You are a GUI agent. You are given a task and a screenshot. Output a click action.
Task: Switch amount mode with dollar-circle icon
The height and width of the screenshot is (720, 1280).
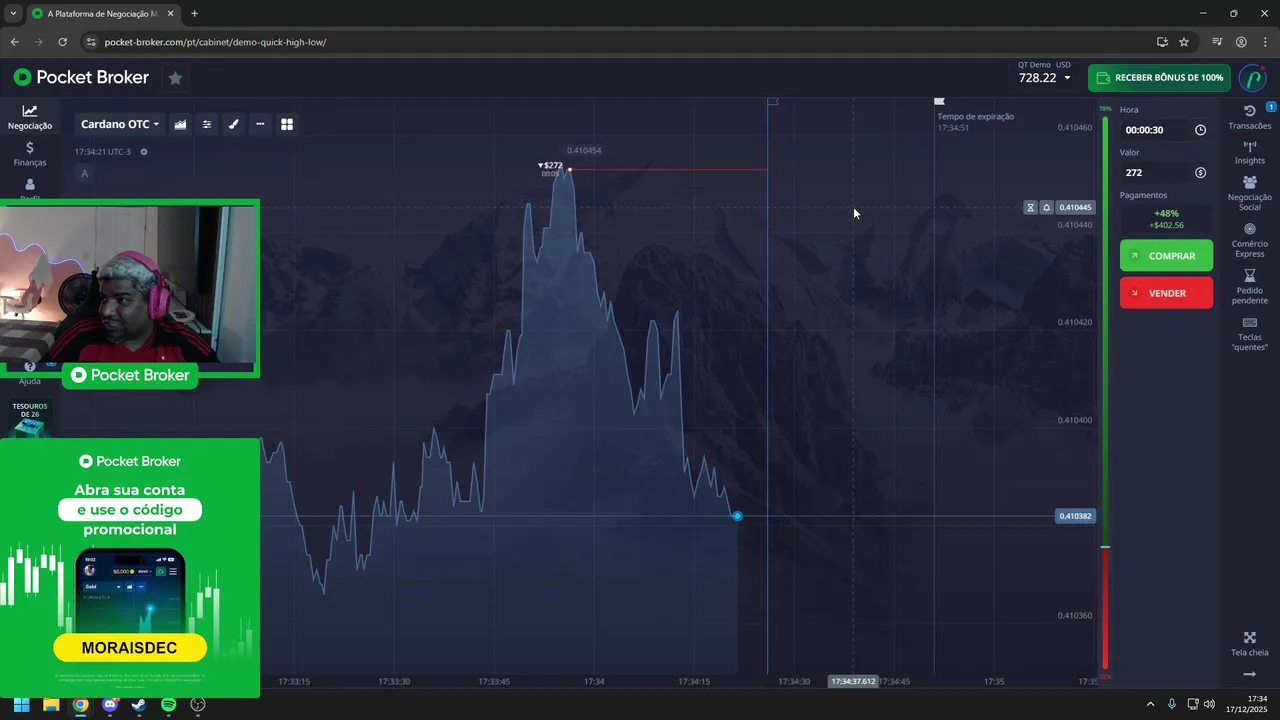(x=1200, y=173)
